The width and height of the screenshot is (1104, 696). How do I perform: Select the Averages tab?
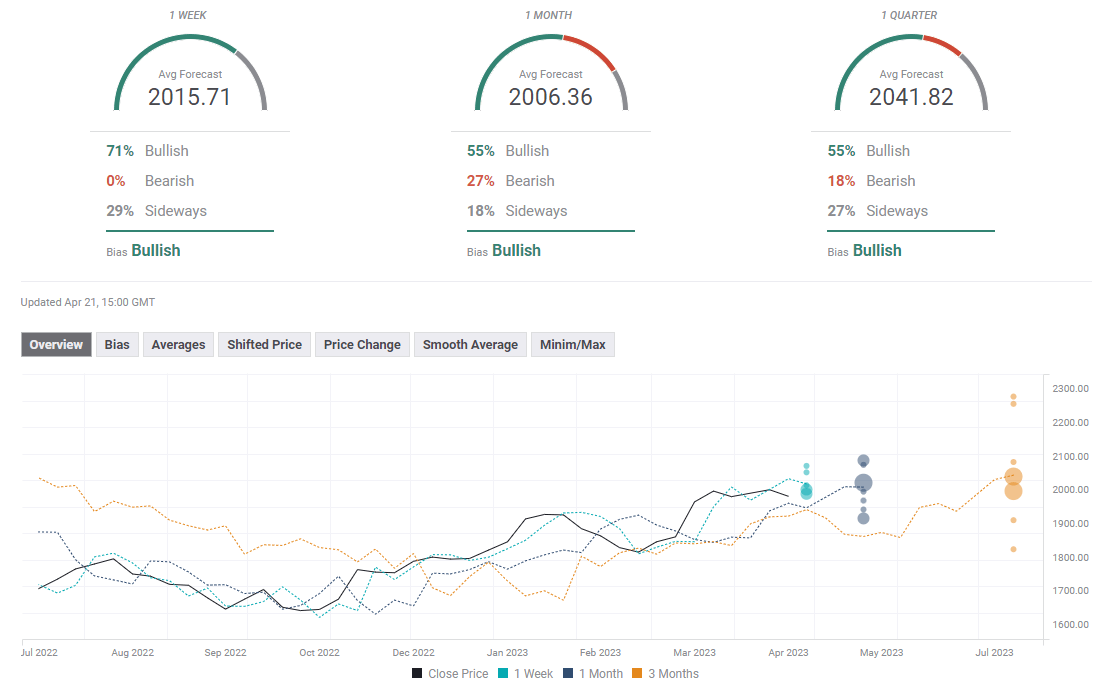178,345
